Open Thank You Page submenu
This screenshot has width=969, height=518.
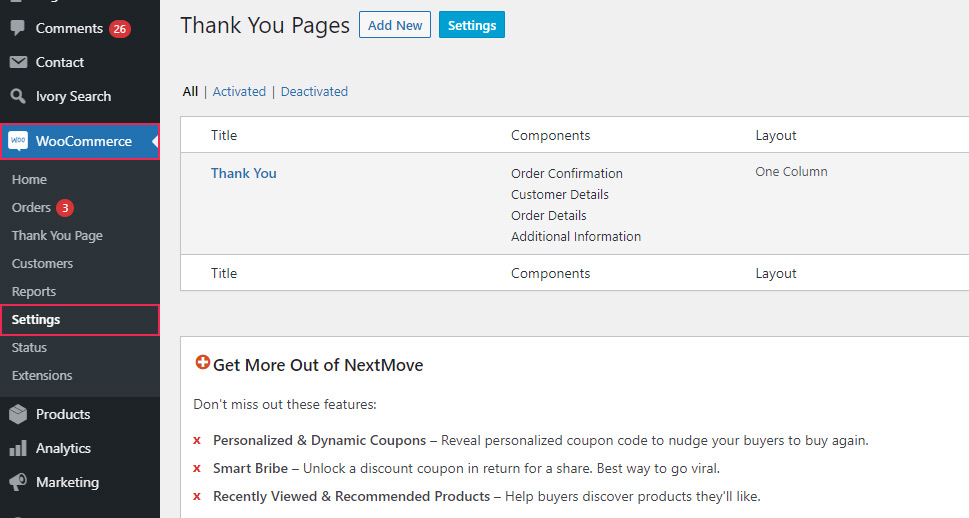click(57, 236)
